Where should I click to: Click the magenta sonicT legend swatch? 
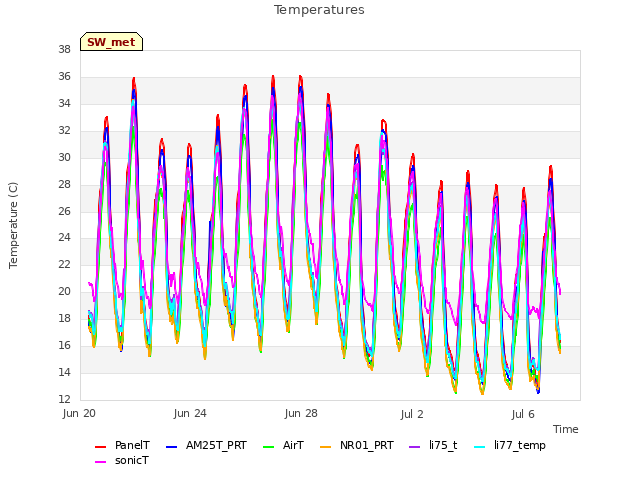tap(100, 461)
